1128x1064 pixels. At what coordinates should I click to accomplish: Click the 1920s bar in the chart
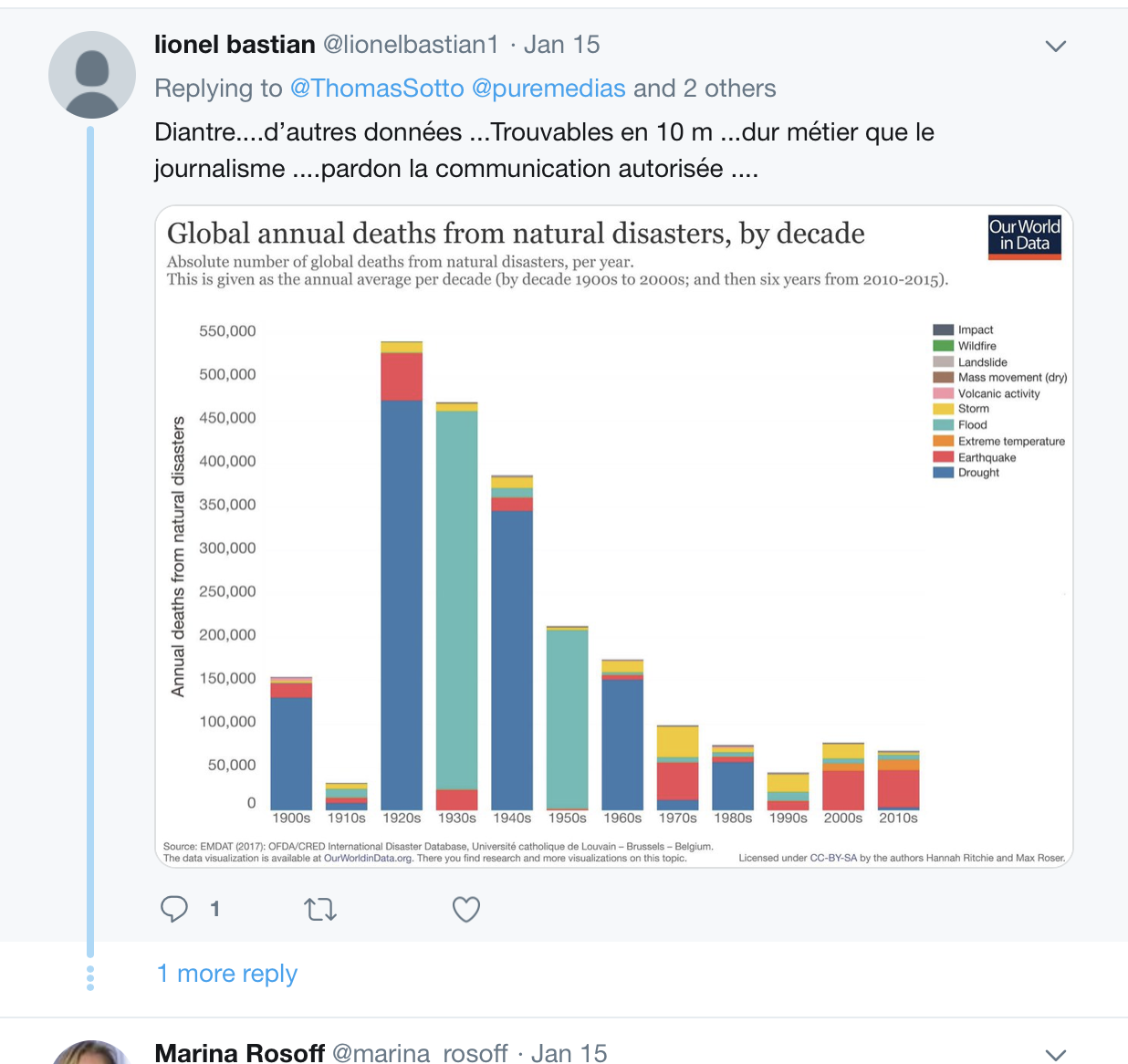(x=402, y=576)
